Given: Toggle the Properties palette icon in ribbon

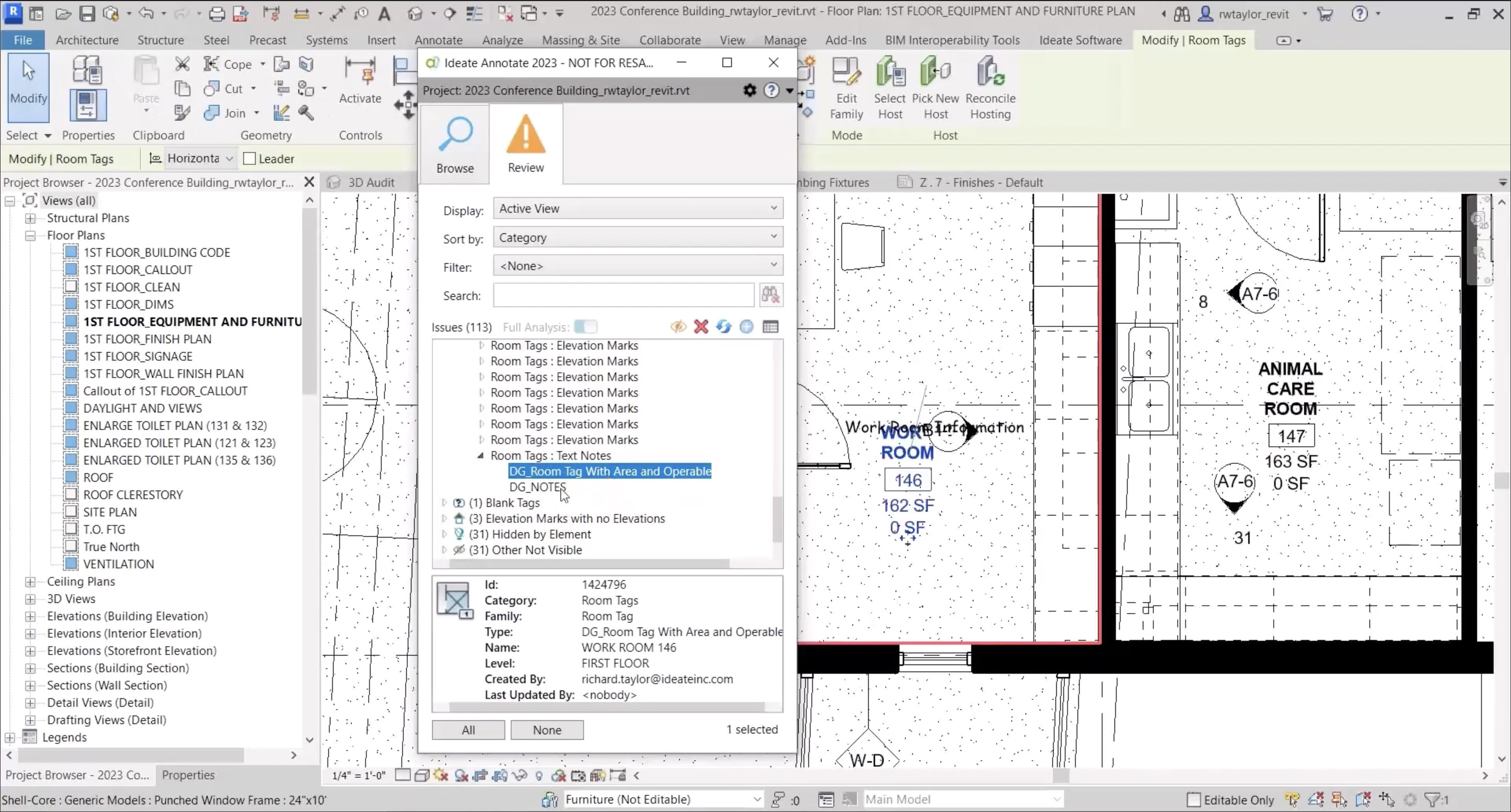Looking at the screenshot, I should click(88, 105).
